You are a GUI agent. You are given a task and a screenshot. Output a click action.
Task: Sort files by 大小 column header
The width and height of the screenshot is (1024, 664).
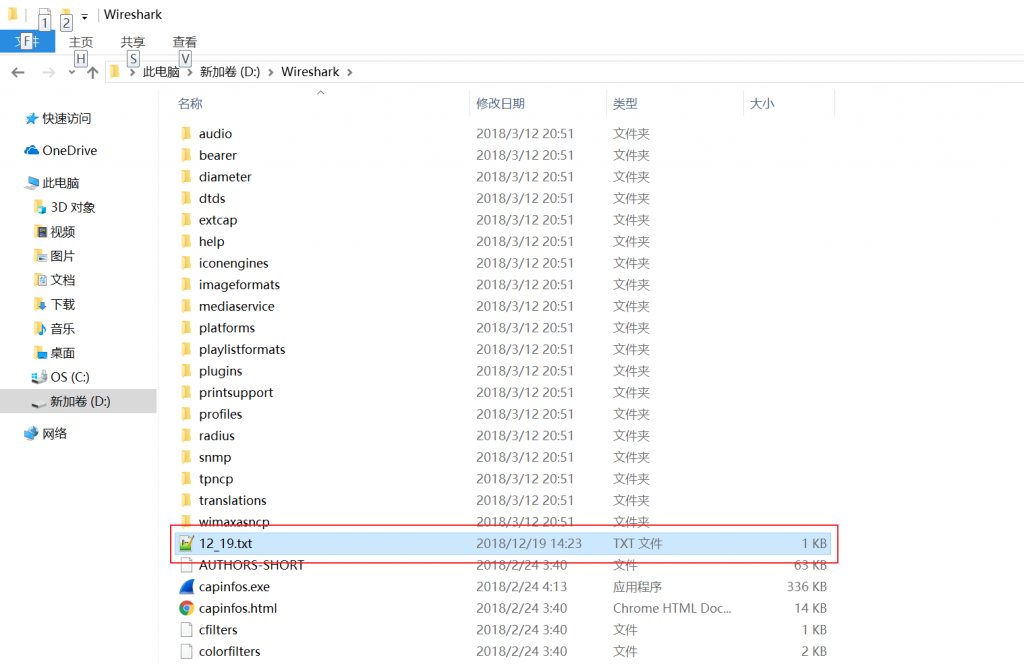point(762,104)
